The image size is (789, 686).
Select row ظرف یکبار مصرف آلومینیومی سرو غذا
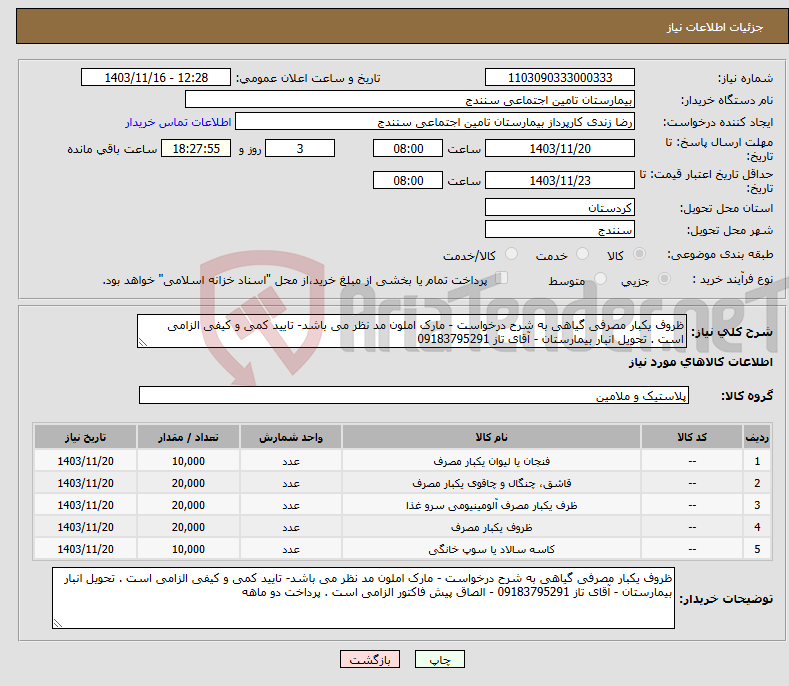point(403,505)
